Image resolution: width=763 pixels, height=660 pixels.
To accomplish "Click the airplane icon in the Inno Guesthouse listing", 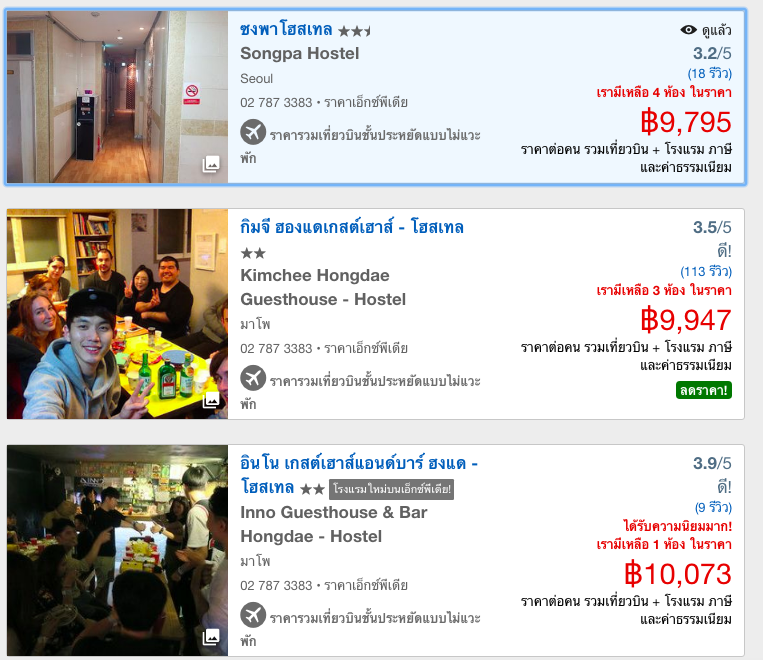I will pyautogui.click(x=253, y=615).
